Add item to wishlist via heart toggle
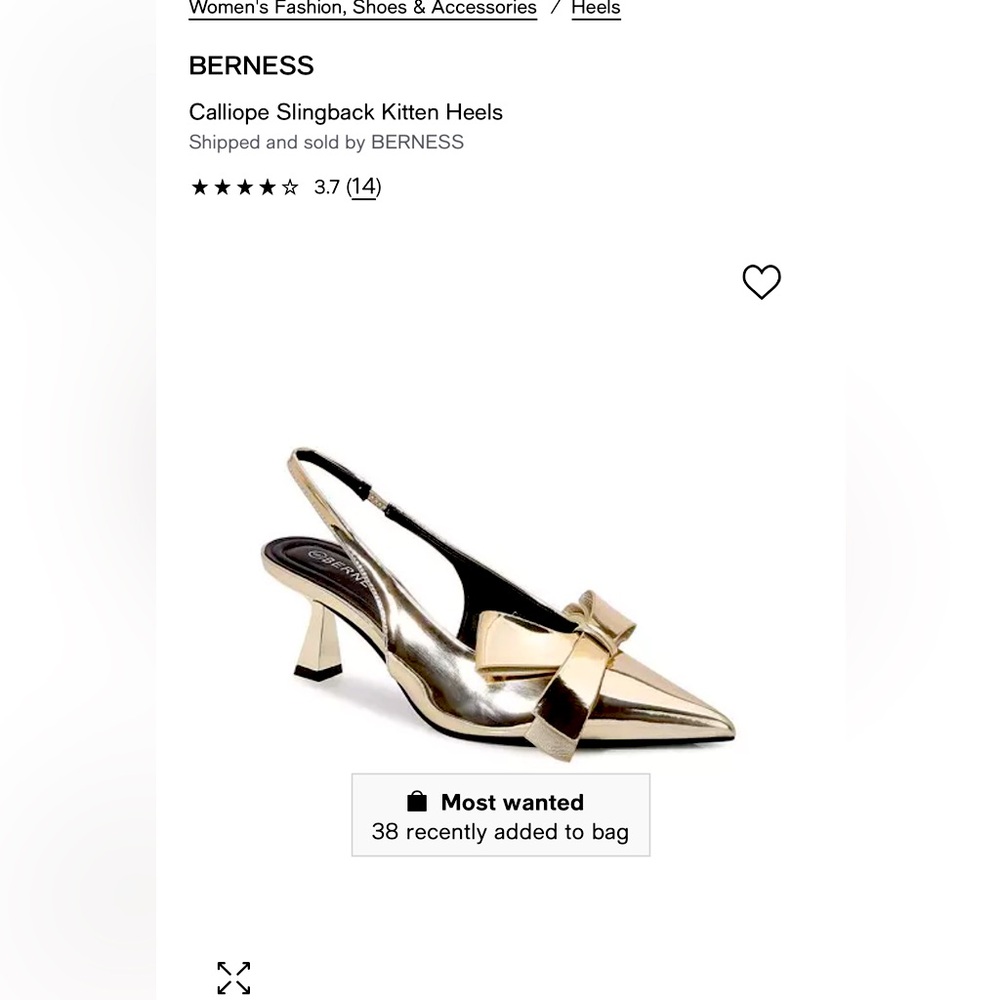1000x1000 pixels. (x=762, y=282)
